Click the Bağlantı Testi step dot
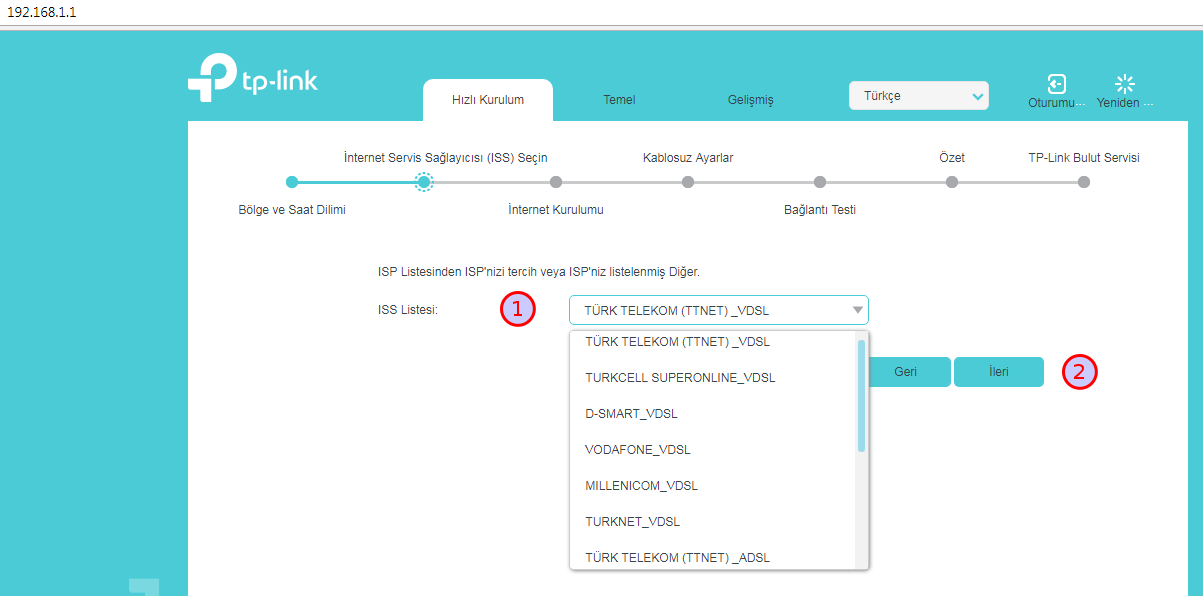The height and width of the screenshot is (596, 1203). (820, 182)
